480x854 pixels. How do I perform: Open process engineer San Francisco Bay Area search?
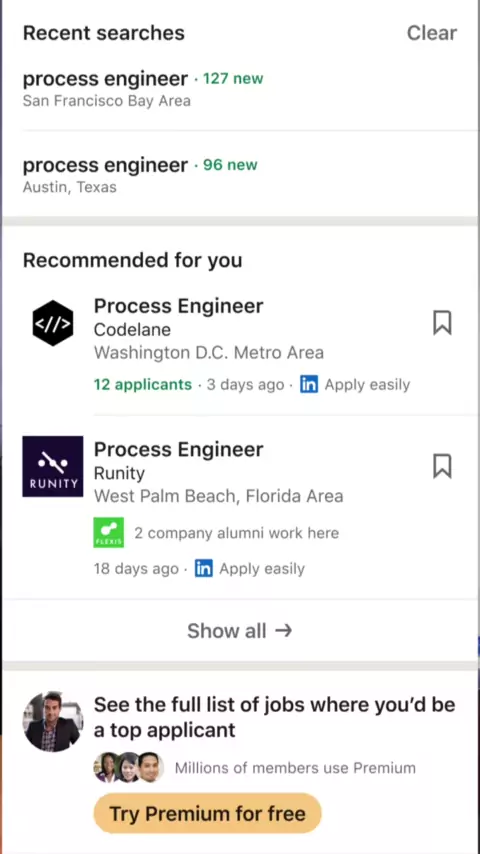coord(240,88)
